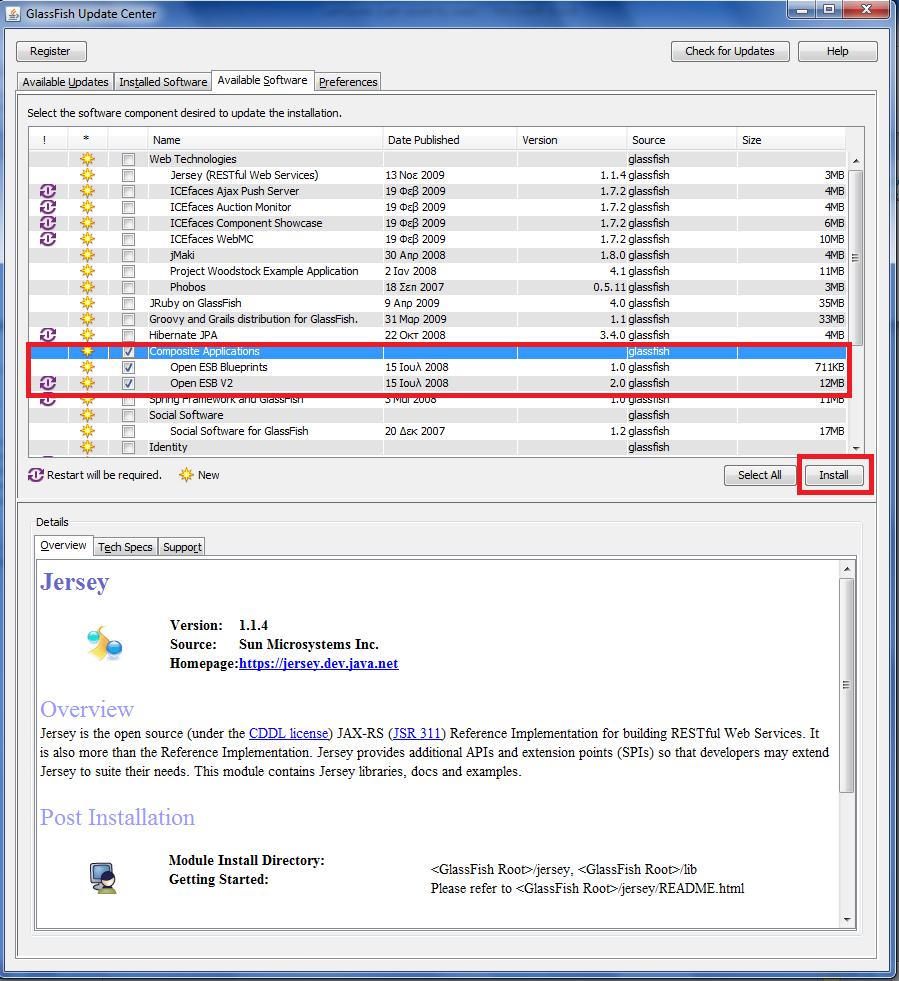
Task: Click the new star icon for Jersey row
Action: click(87, 175)
